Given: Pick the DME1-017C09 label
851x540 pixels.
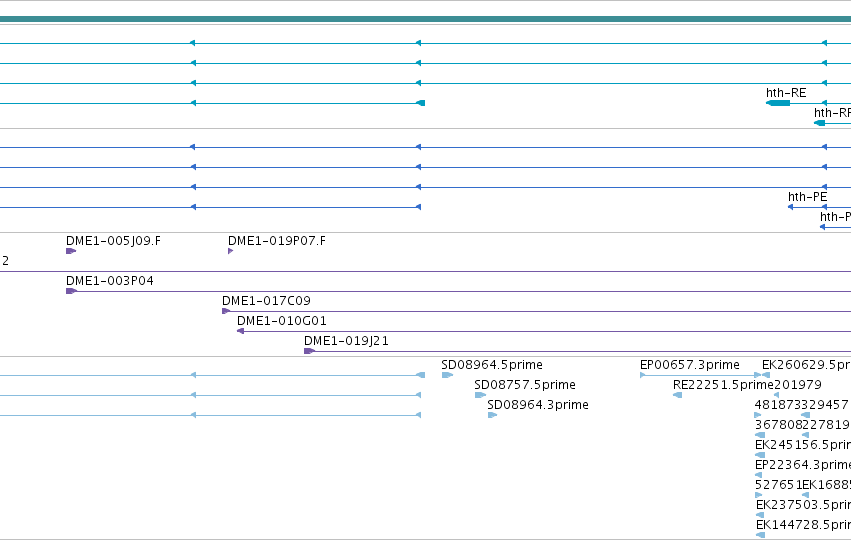Looking at the screenshot, I should [266, 301].
